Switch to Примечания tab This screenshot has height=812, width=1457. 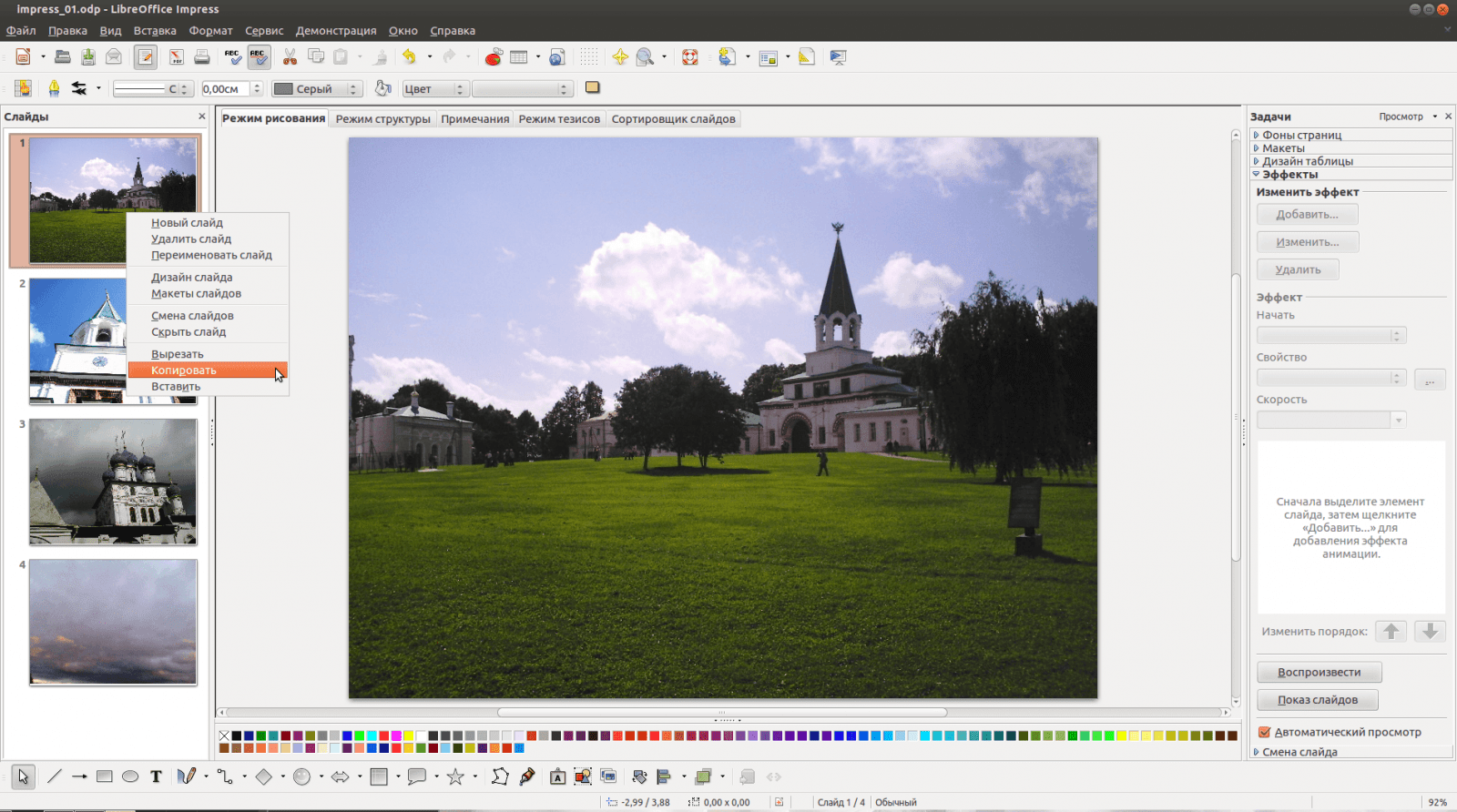475,119
